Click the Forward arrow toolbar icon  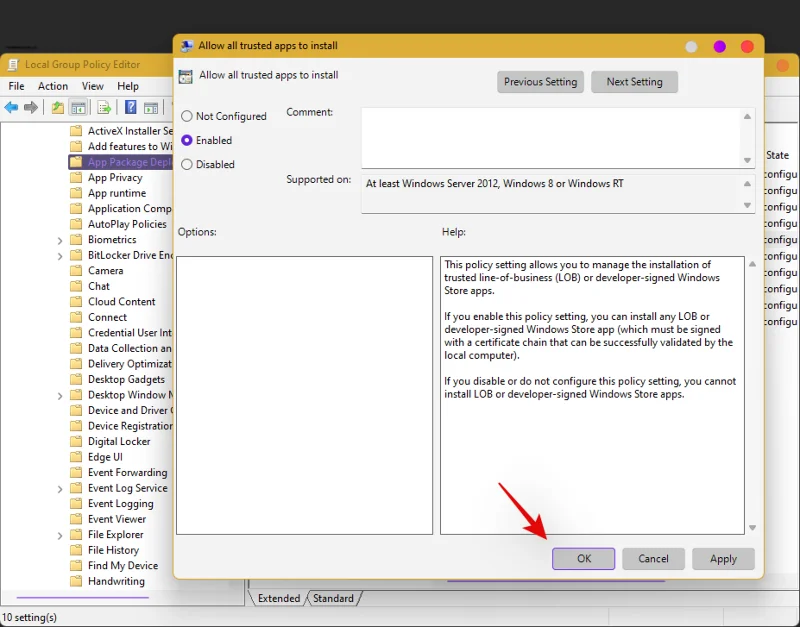coord(32,108)
